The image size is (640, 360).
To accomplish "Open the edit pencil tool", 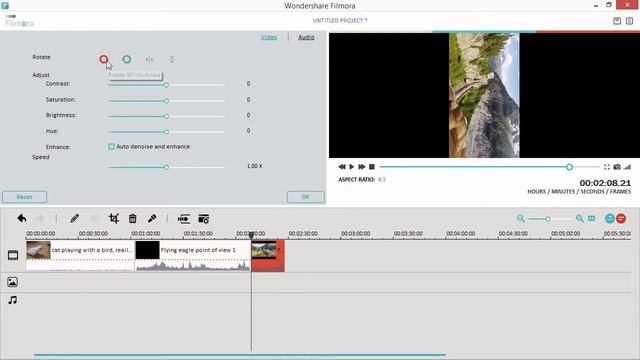I will [74, 218].
